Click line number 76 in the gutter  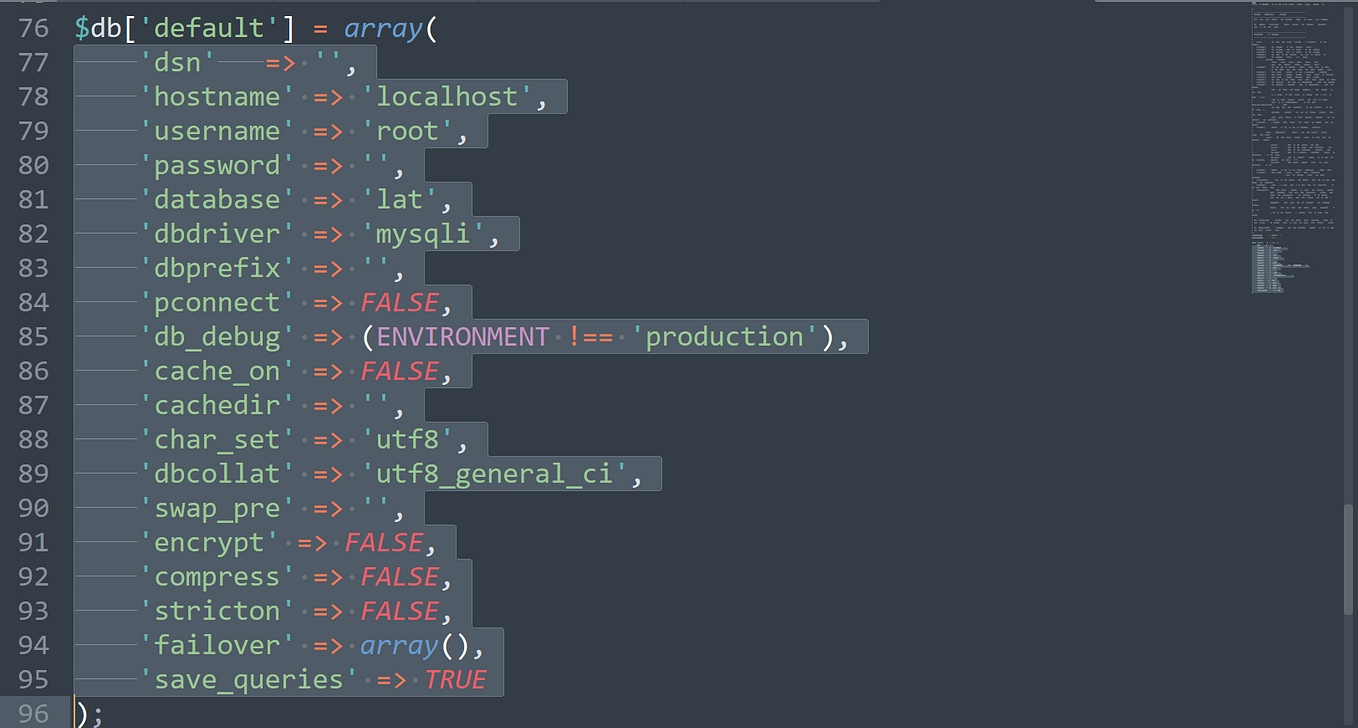[x=33, y=28]
